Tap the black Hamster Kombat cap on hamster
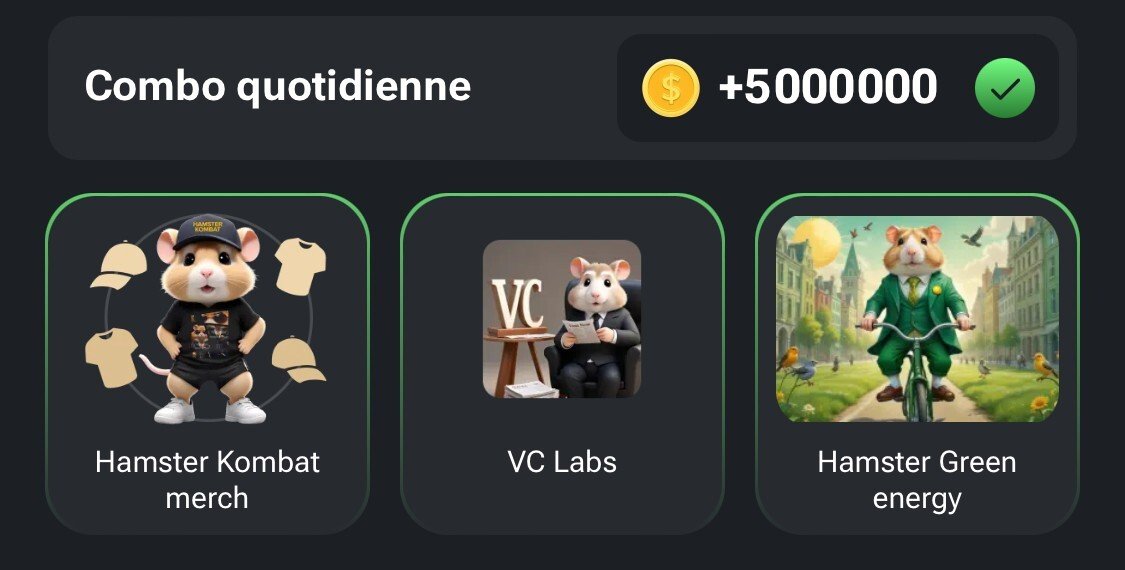 [208, 231]
